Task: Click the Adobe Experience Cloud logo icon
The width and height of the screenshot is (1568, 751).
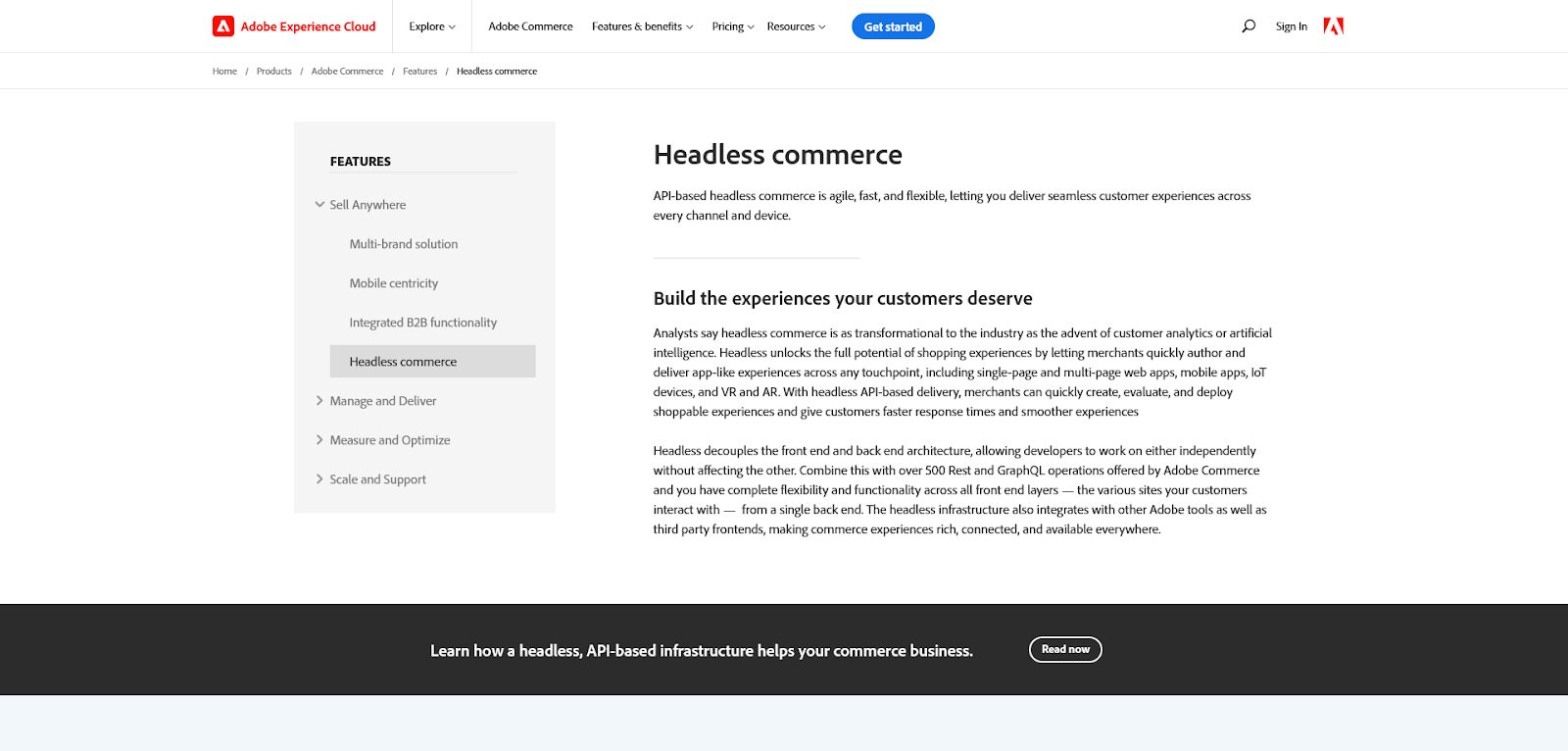Action: pyautogui.click(x=223, y=26)
